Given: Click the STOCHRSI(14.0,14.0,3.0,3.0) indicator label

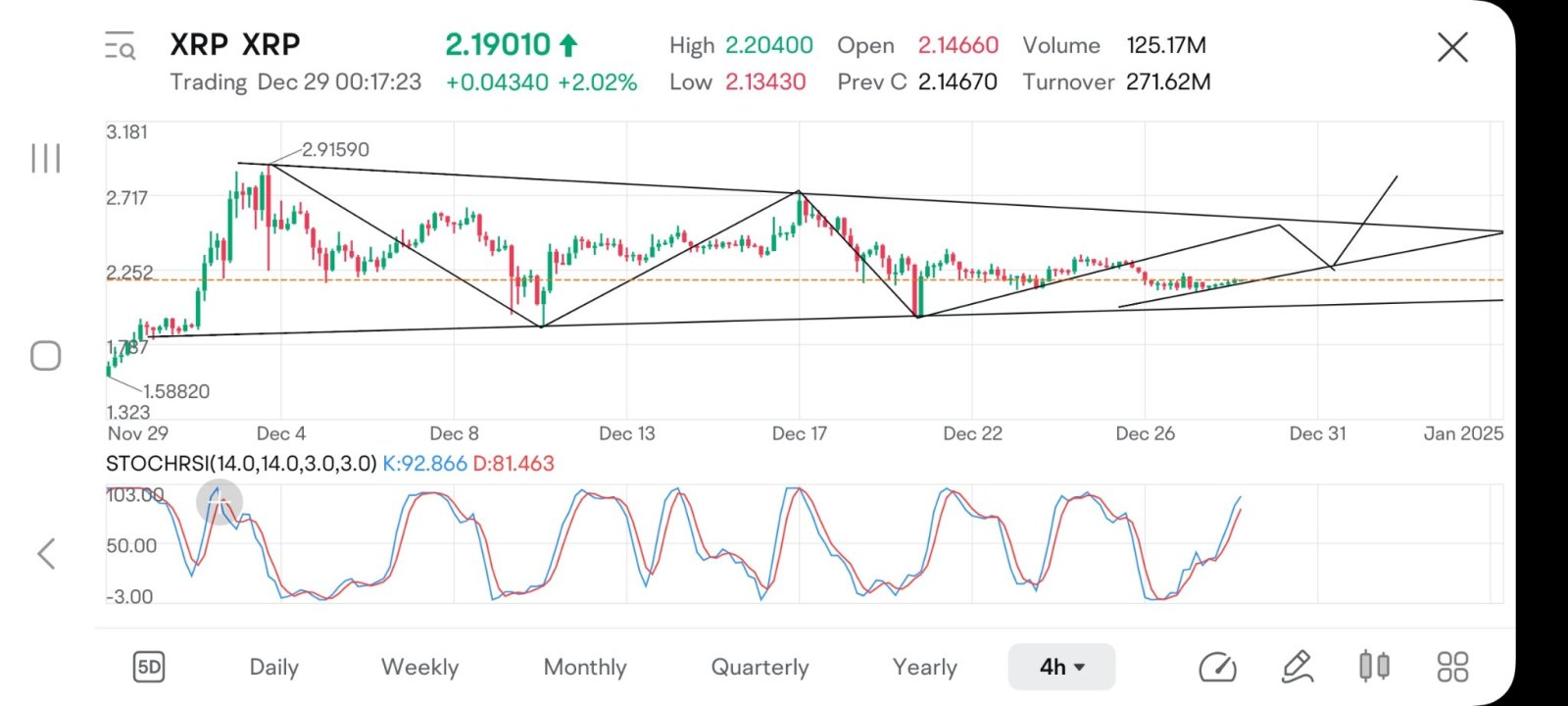Looking at the screenshot, I should click(241, 463).
